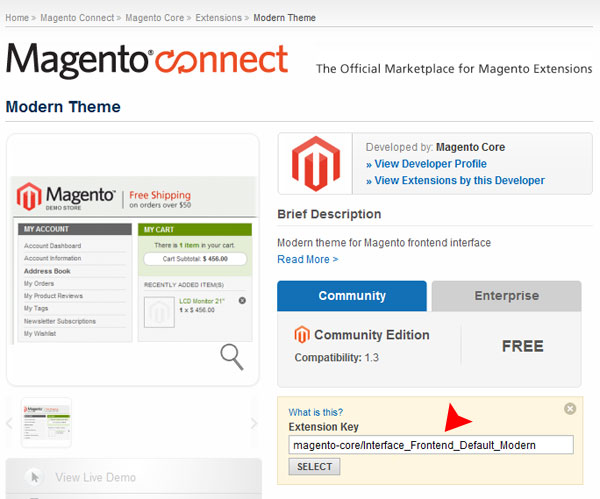This screenshot has height=499, width=600.
Task: Click the magnifier zoom icon on screenshot
Action: point(232,357)
